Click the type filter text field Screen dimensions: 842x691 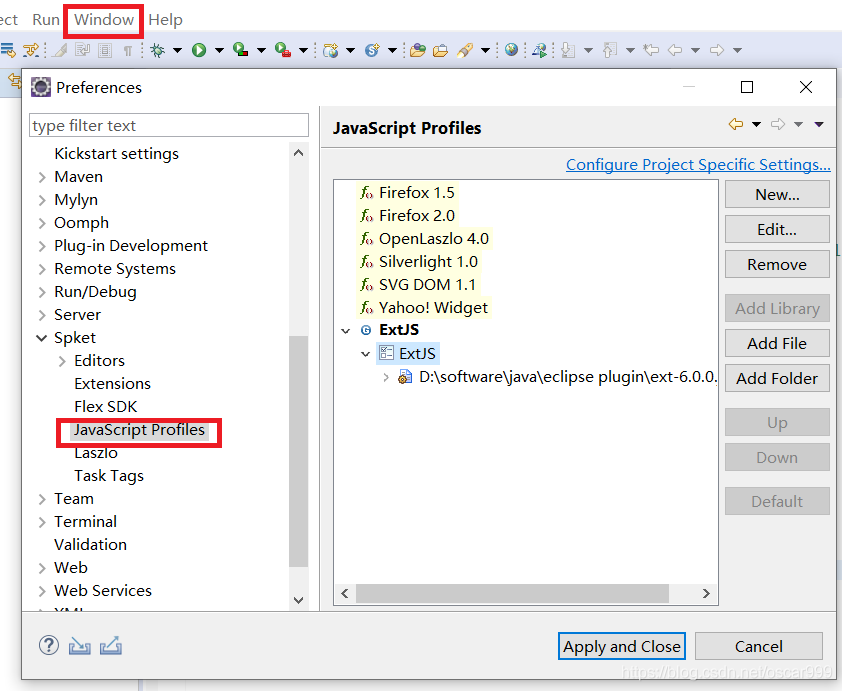[x=169, y=125]
